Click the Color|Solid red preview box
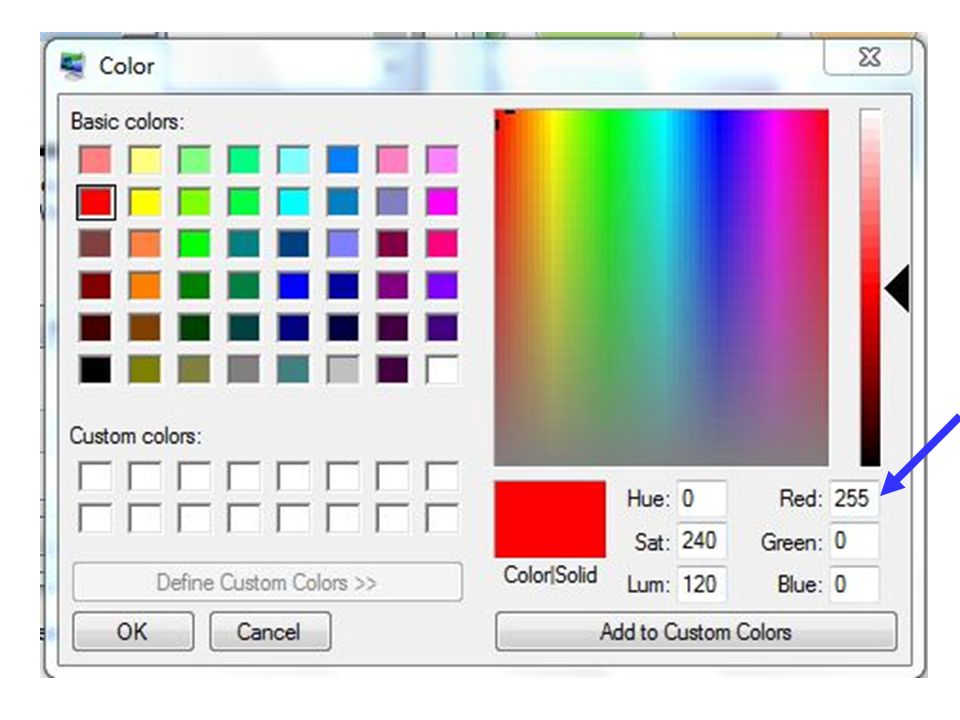 point(550,519)
